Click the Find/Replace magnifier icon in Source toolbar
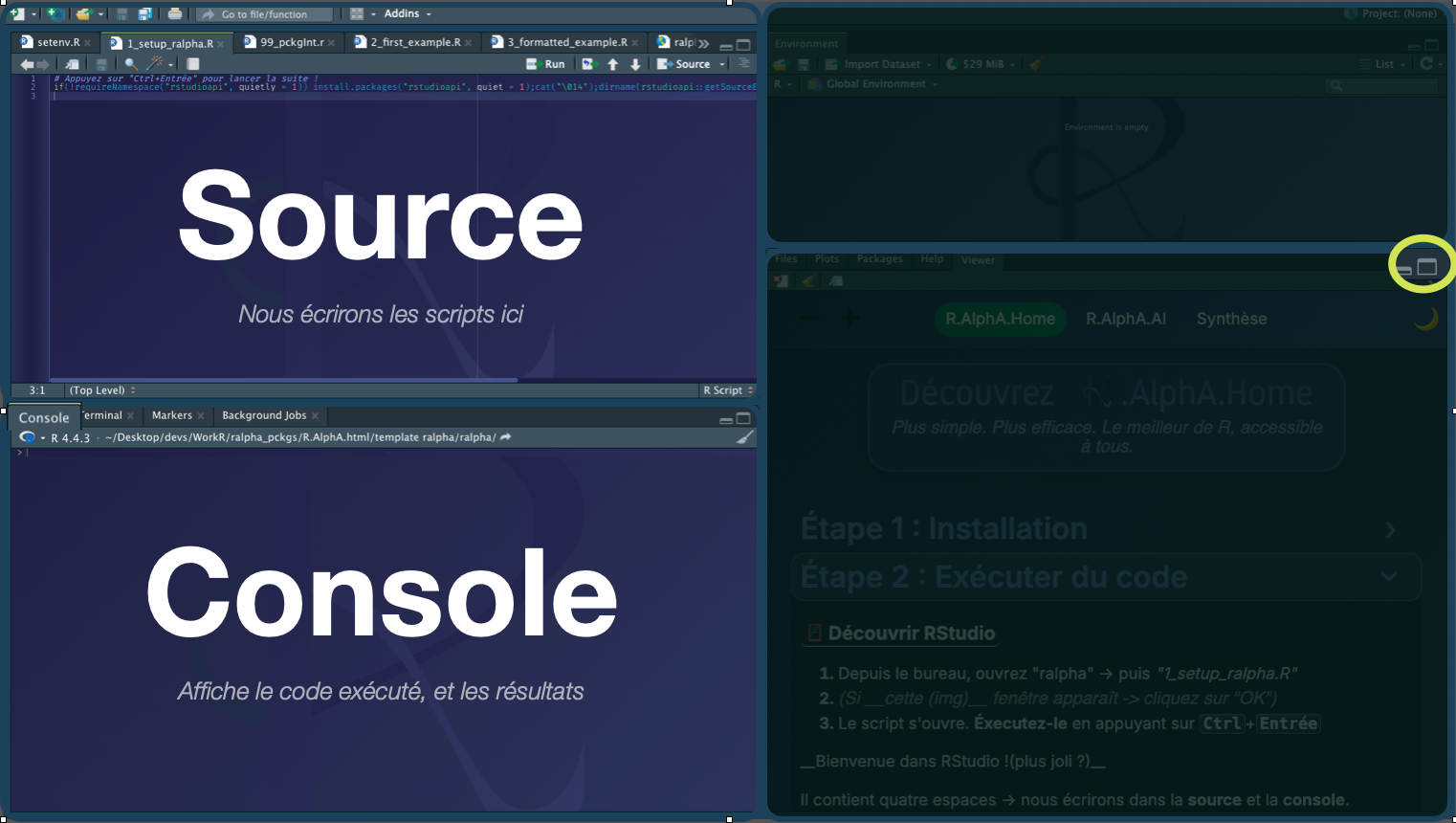Viewport: 1456px width, 823px height. coord(131,64)
